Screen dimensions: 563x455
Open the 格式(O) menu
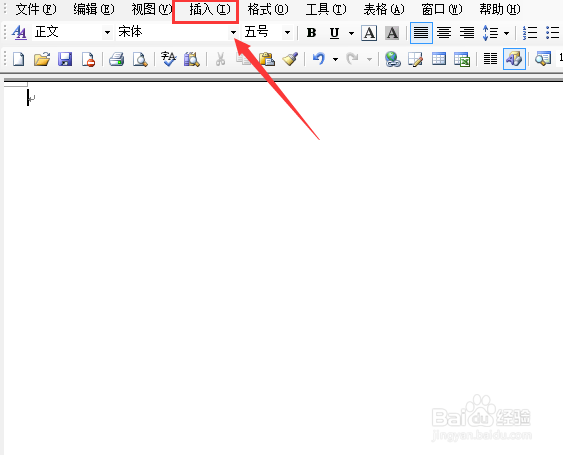(268, 9)
